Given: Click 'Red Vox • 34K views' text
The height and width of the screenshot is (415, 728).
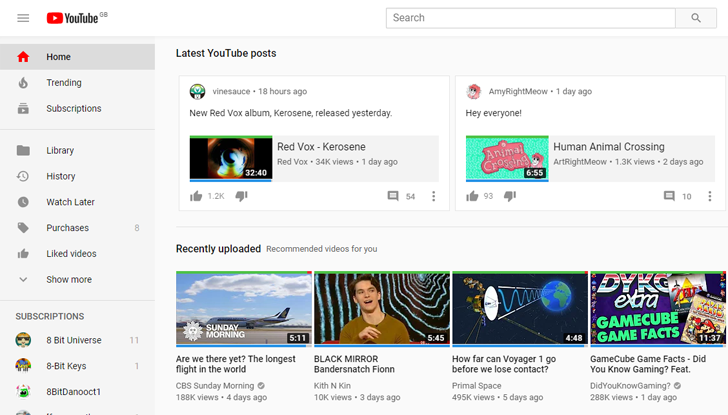Looking at the screenshot, I should (x=315, y=162).
